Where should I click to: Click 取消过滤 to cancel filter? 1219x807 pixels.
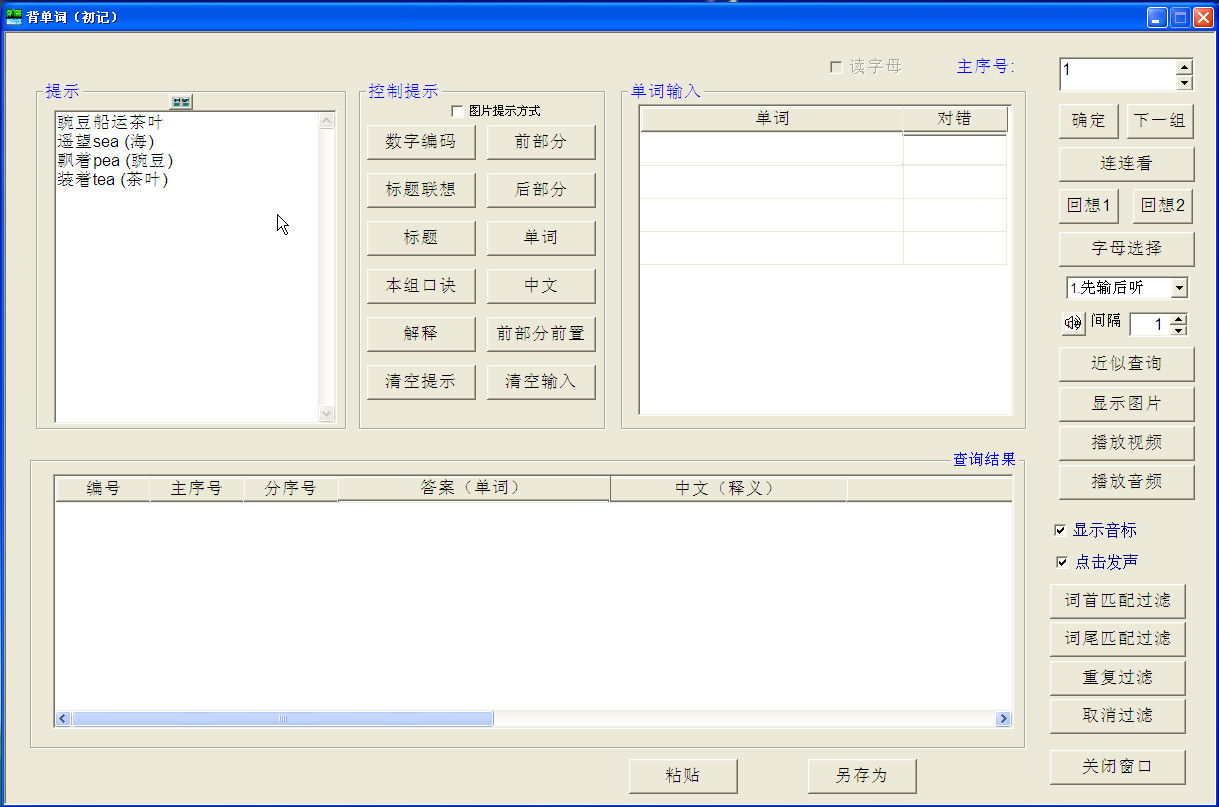pos(1117,716)
